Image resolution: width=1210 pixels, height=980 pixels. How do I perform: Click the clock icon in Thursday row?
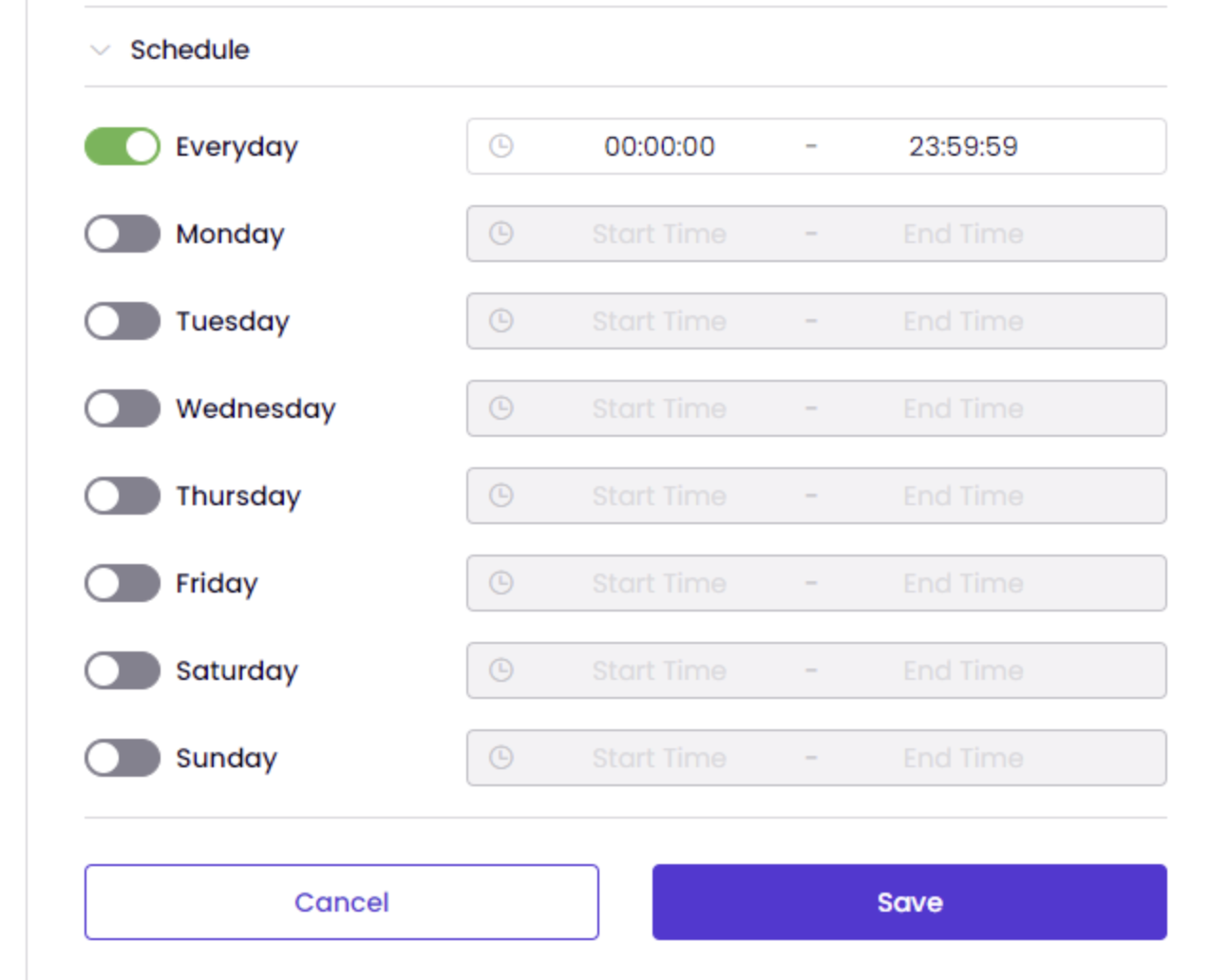(501, 496)
